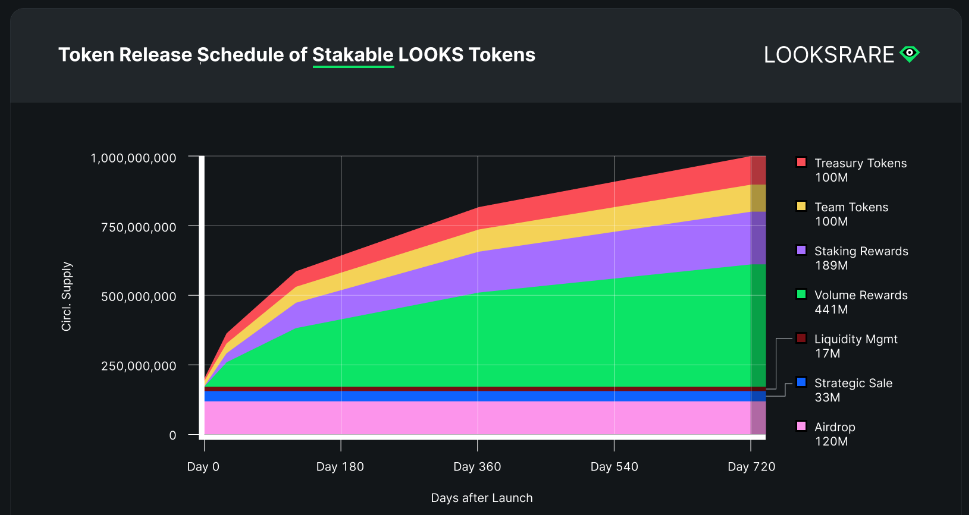The height and width of the screenshot is (515, 969).
Task: Click the Day 180 axis label
Action: click(340, 467)
